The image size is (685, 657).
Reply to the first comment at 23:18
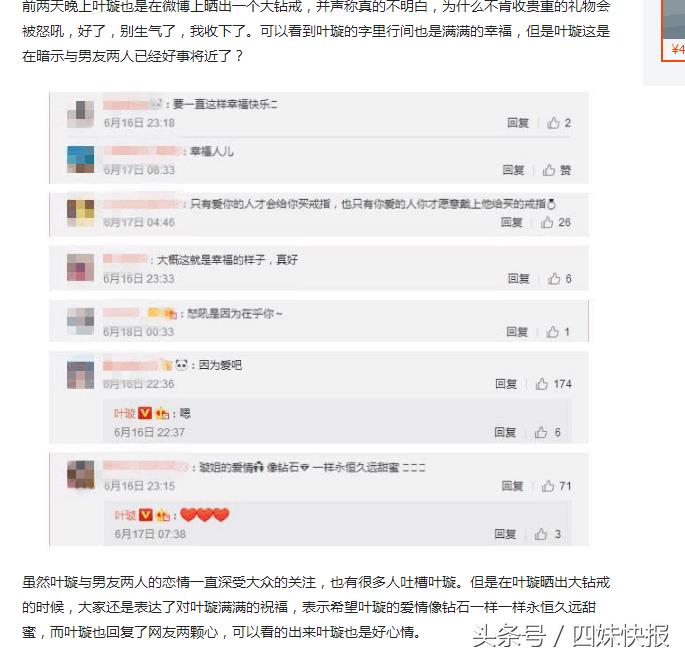point(518,123)
